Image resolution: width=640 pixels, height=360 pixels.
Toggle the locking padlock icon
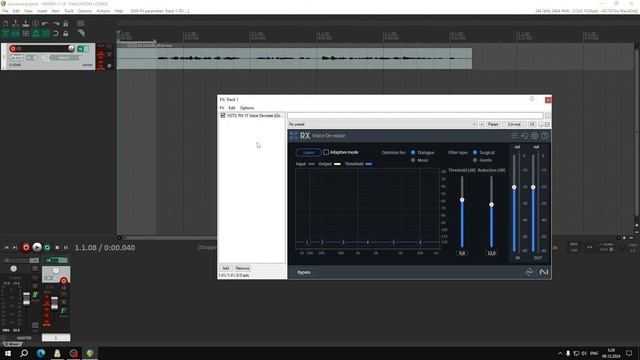(65, 33)
